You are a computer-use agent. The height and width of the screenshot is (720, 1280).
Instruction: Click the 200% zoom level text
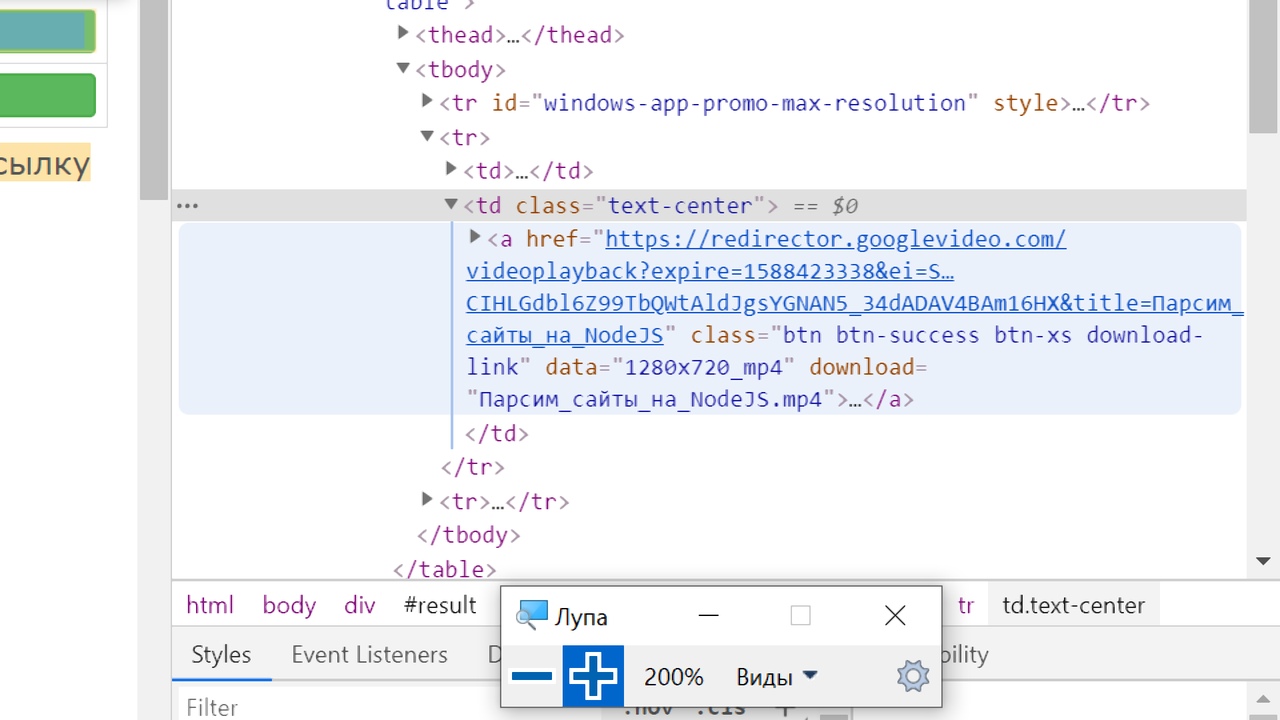[674, 677]
